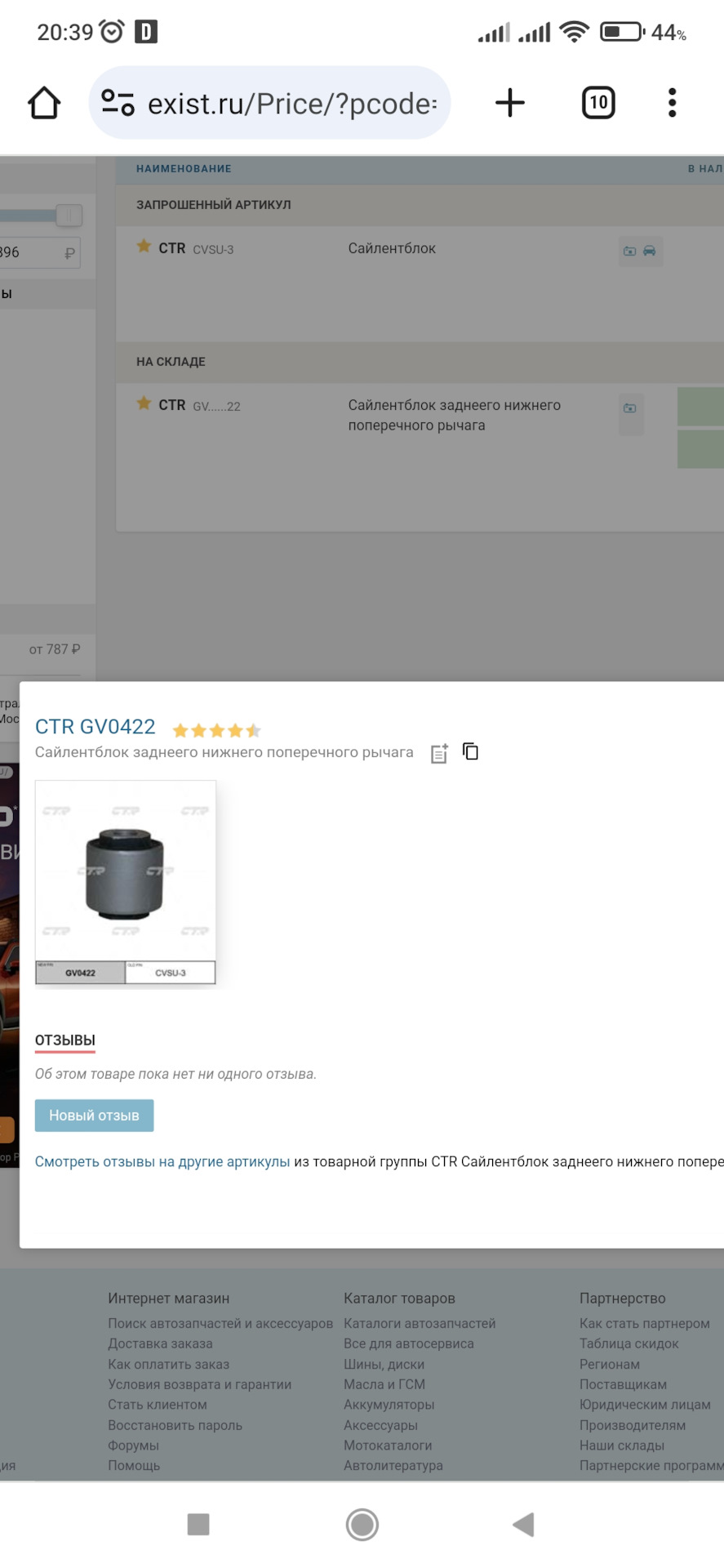Click the exist.ru address bar URL
The height and width of the screenshot is (1568, 724).
point(292,104)
